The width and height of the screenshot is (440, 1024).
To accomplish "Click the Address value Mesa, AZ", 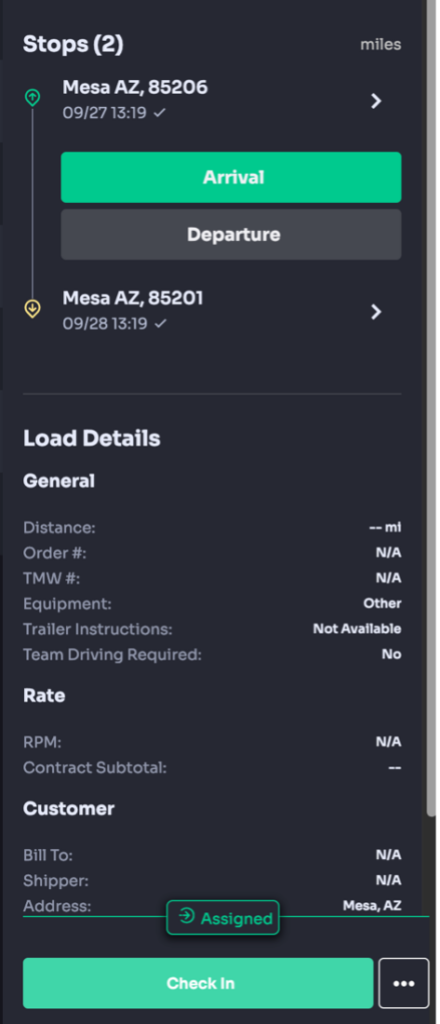I will click(372, 906).
